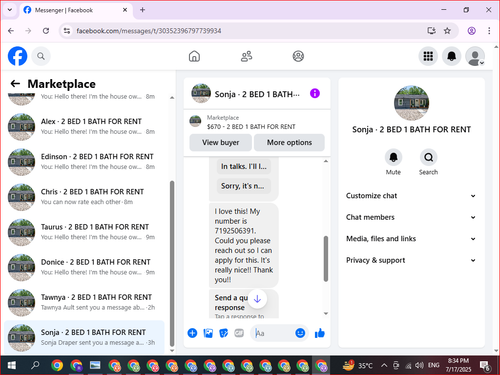Open more actions plus icon in composer
The height and width of the screenshot is (375, 500).
pyautogui.click(x=192, y=333)
